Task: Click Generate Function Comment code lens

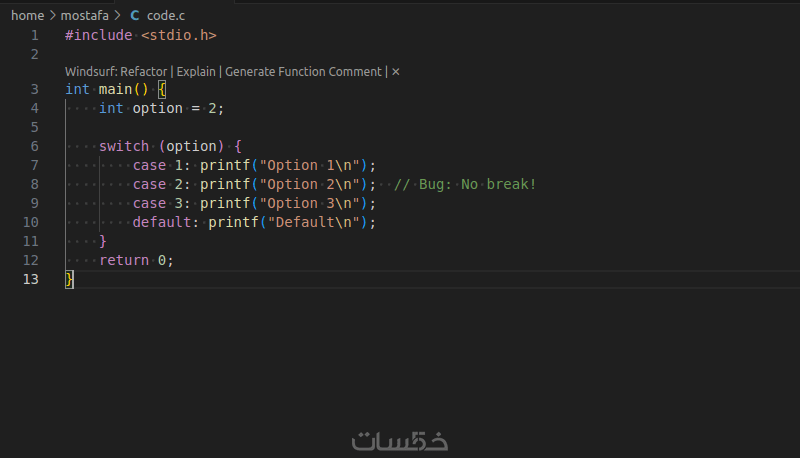Action: pos(303,72)
